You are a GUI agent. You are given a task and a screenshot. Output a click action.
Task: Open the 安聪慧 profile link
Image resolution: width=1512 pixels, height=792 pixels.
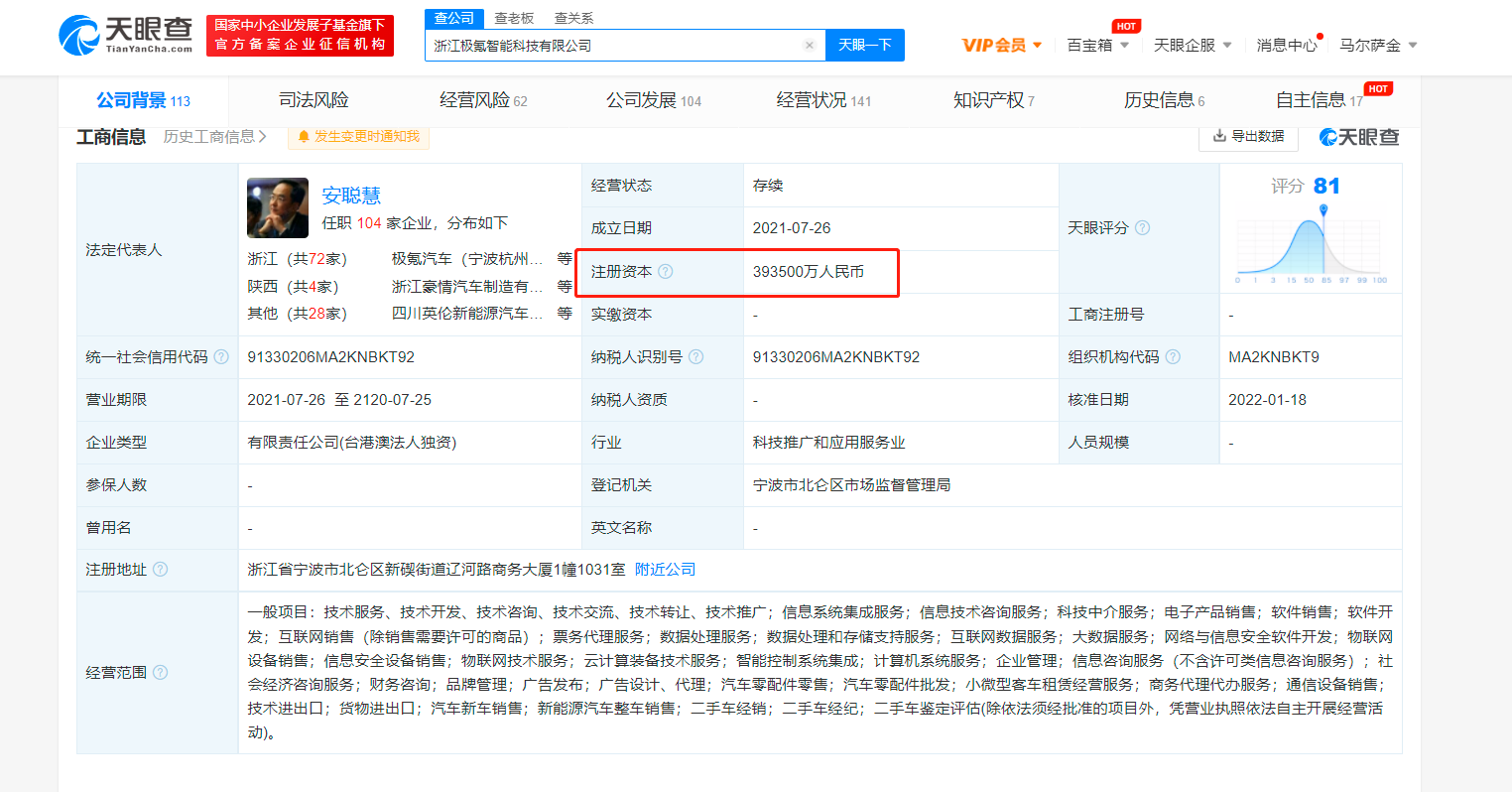(351, 195)
